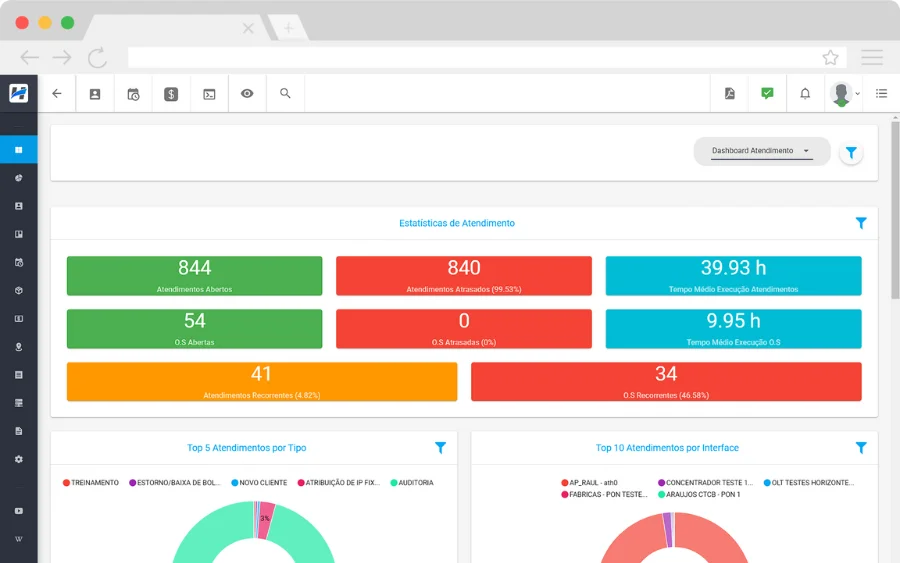
Task: Select the active dashboard item in sidebar
Action: [x=18, y=150]
